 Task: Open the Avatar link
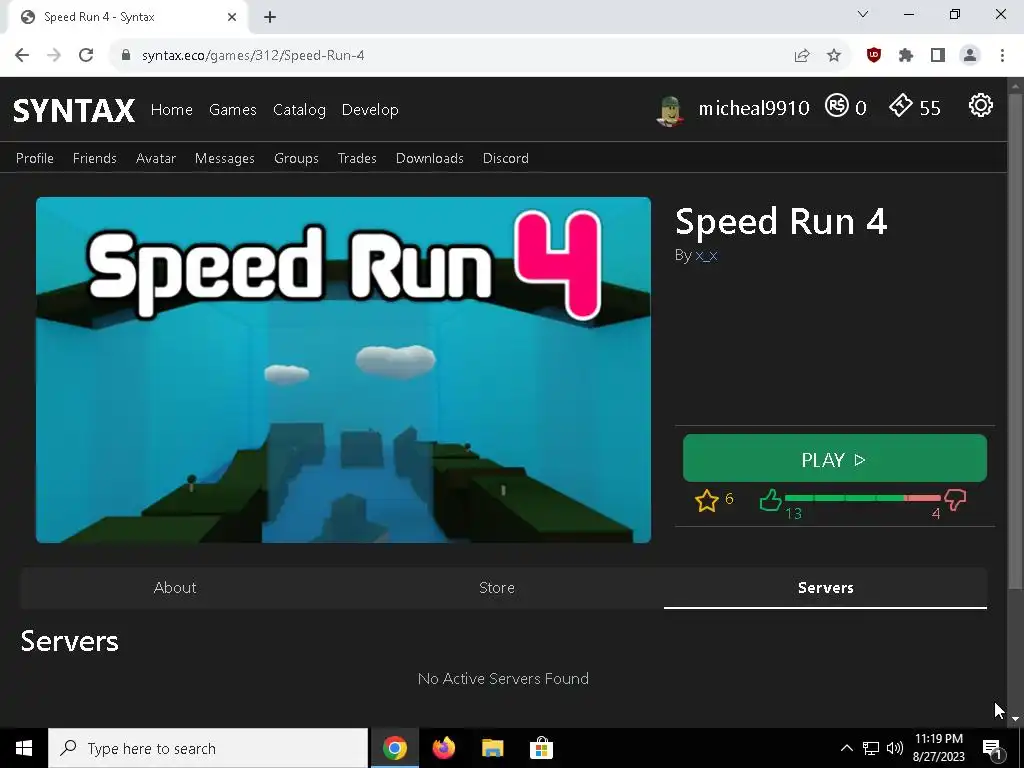(x=156, y=158)
